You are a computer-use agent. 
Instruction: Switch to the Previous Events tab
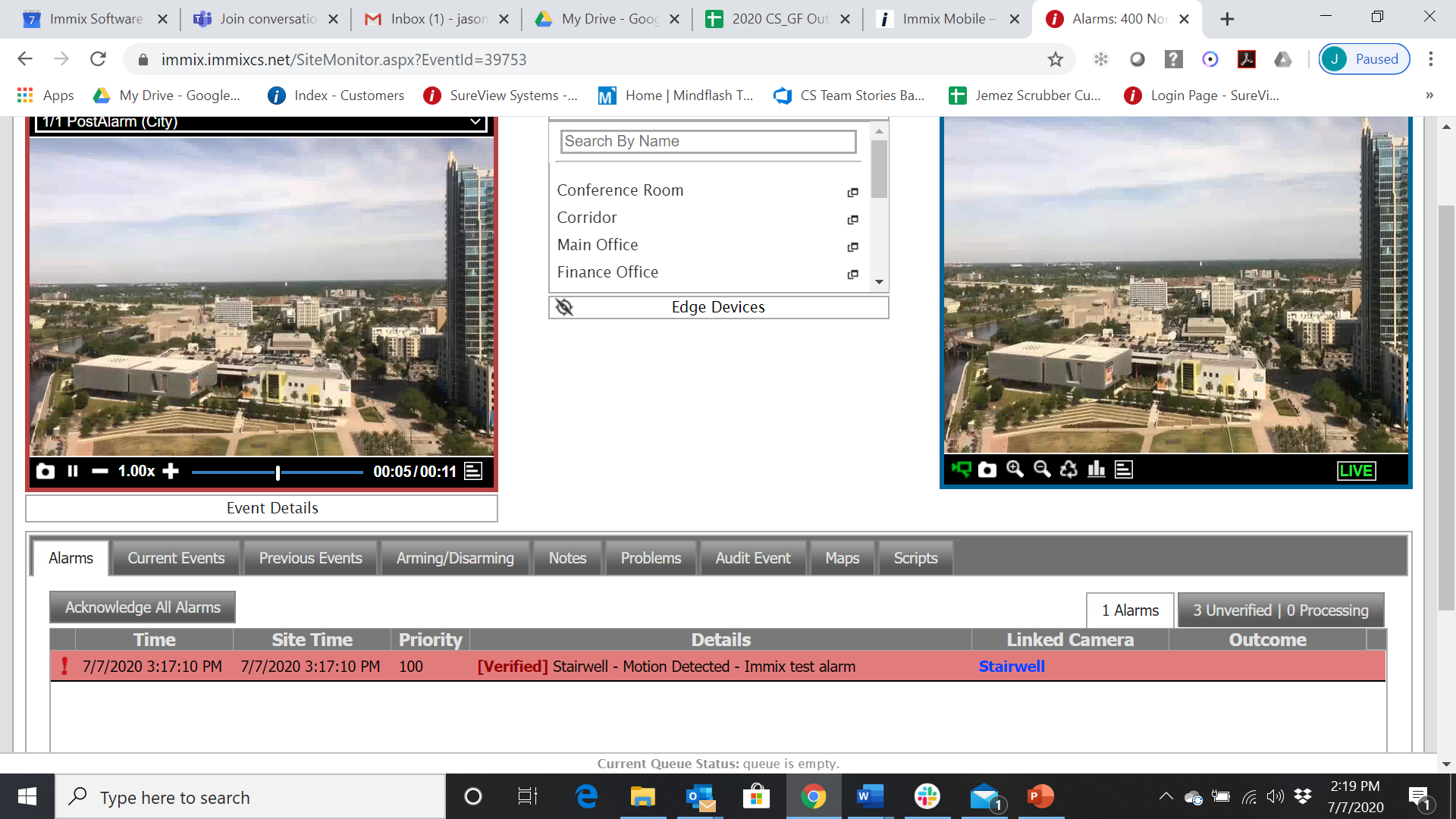309,557
